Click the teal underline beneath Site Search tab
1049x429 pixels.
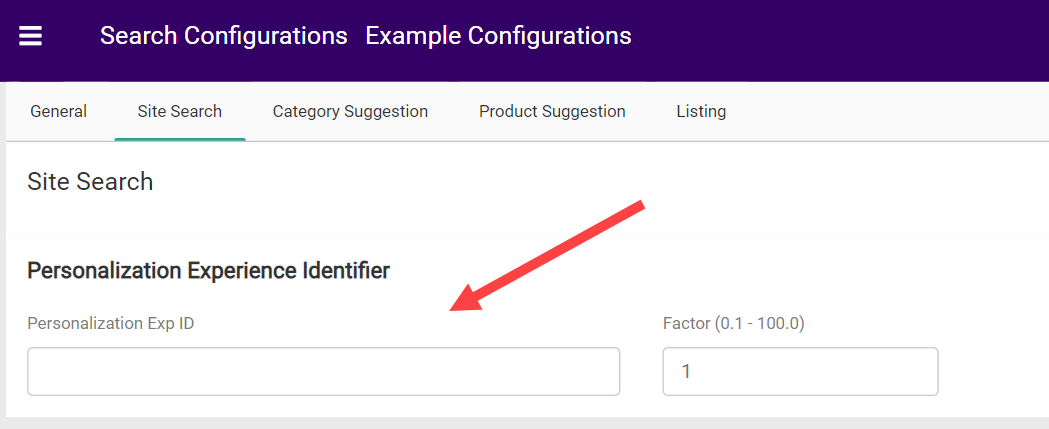point(180,139)
